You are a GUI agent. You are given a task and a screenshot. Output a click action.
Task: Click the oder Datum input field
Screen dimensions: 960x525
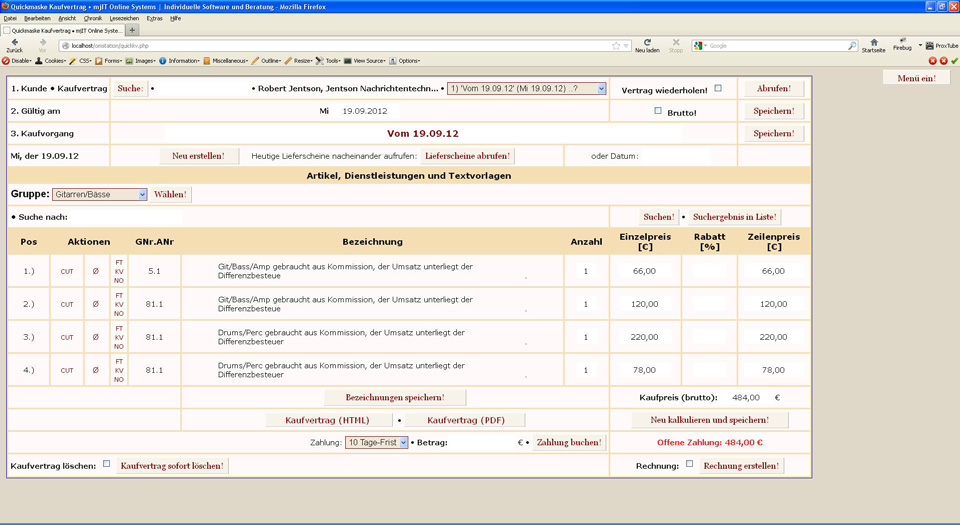[x=677, y=156]
